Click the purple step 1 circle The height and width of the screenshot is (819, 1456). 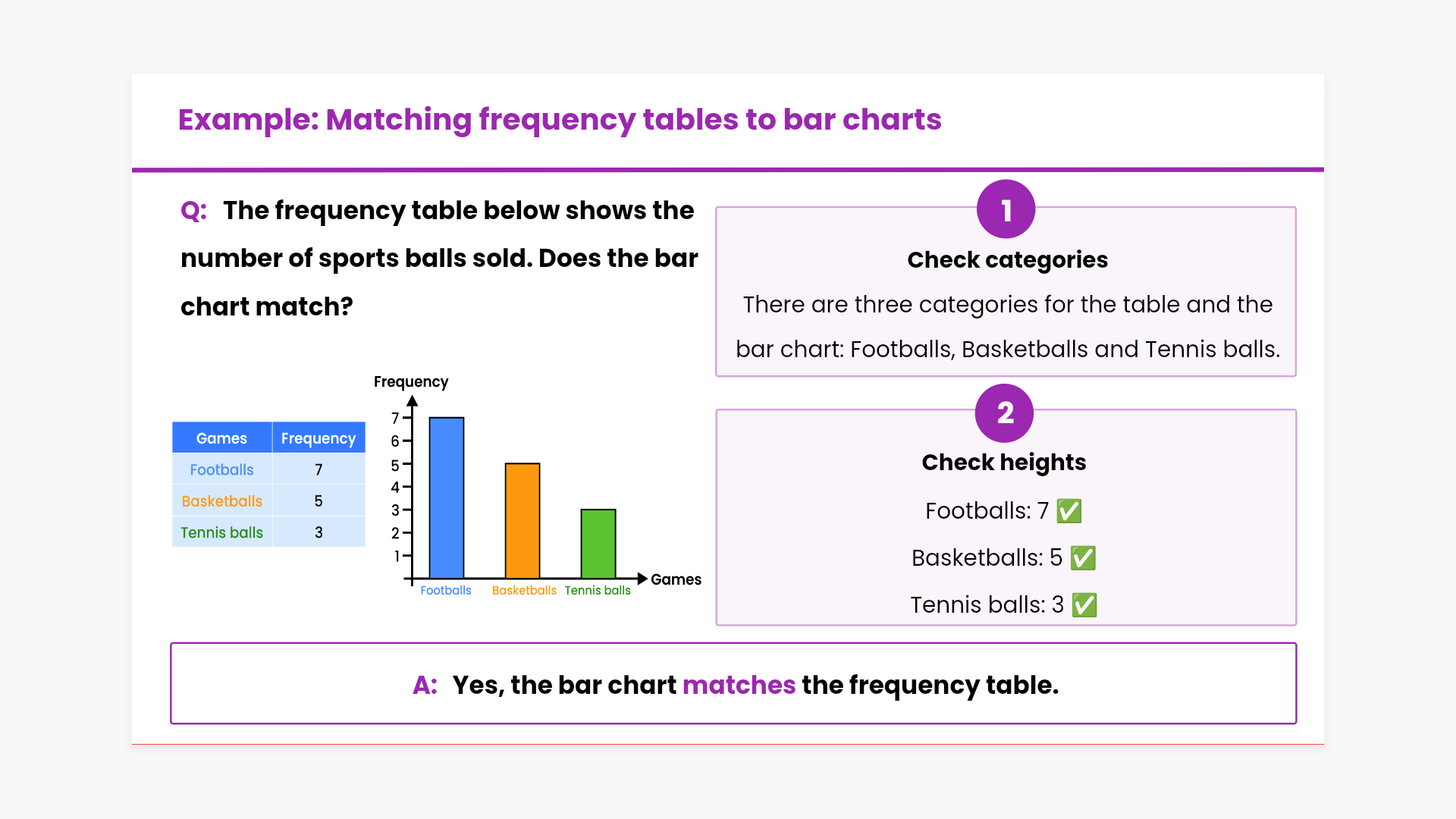coord(1006,210)
